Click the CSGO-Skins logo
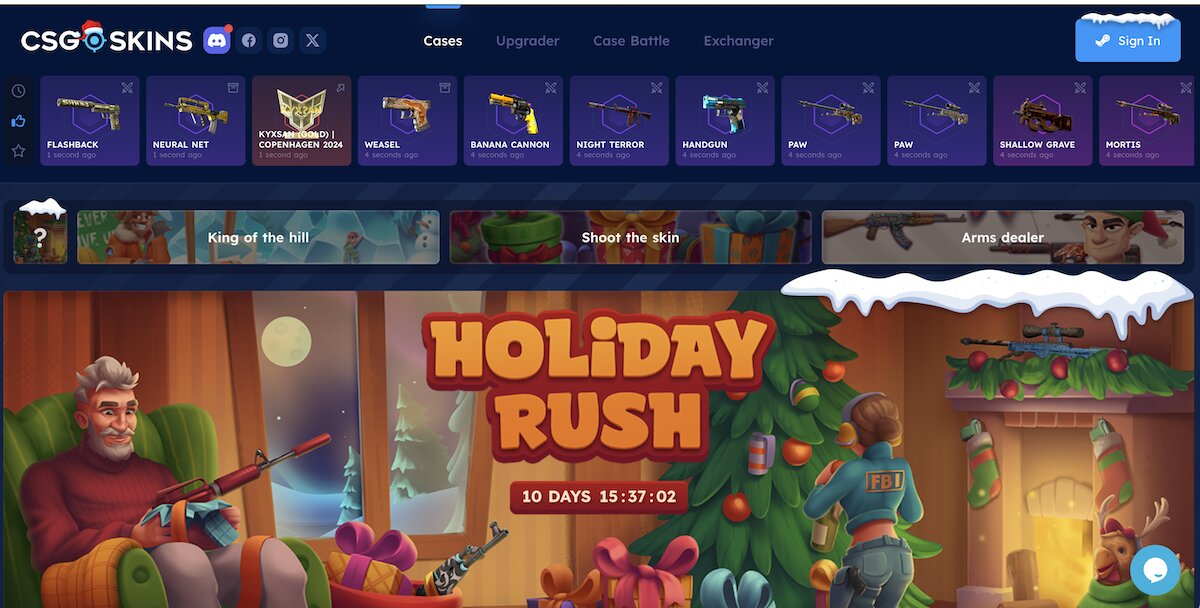This screenshot has height=608, width=1200. click(x=106, y=40)
